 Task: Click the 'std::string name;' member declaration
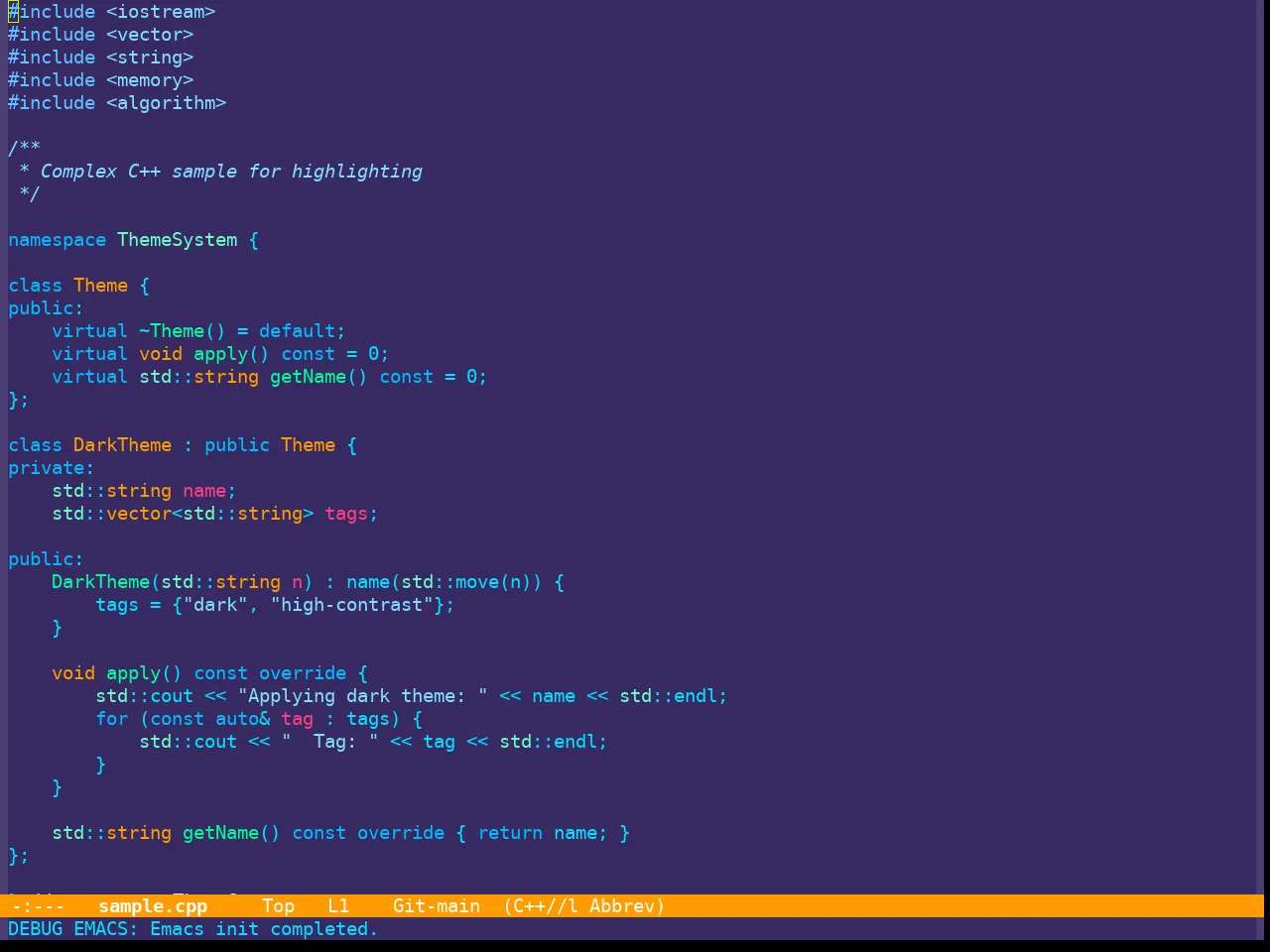click(144, 491)
